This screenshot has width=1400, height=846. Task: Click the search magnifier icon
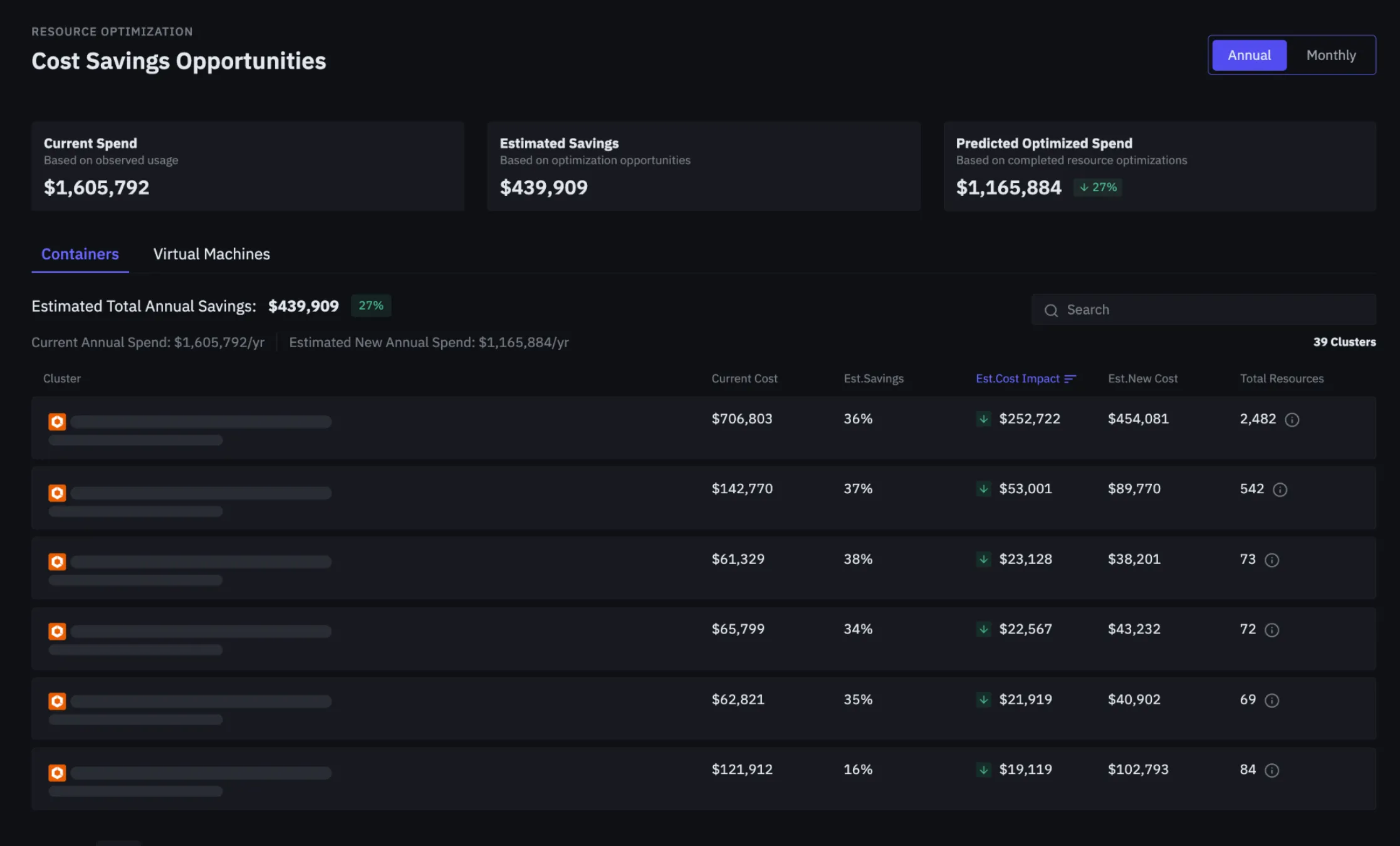pos(1051,310)
